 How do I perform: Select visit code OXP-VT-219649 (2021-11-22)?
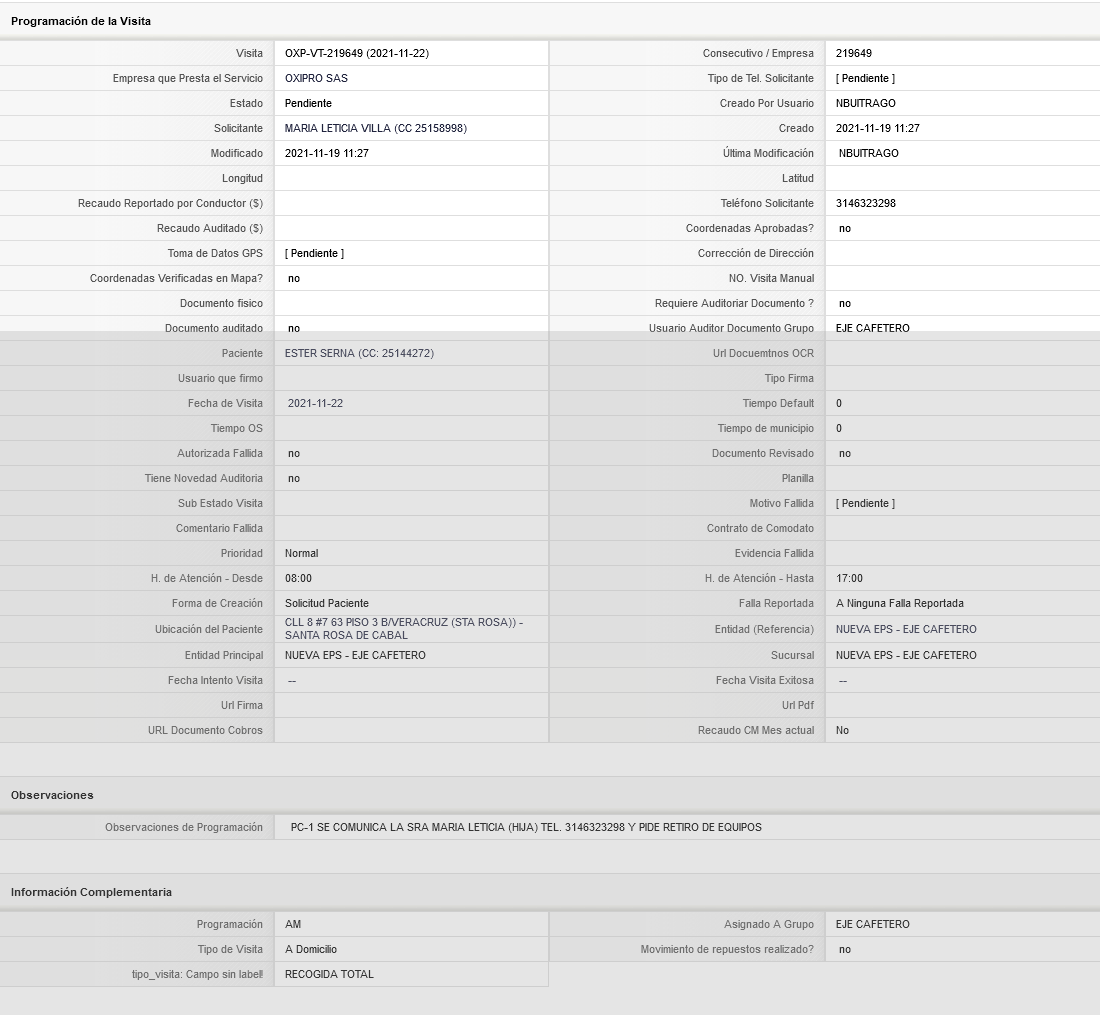(x=356, y=53)
